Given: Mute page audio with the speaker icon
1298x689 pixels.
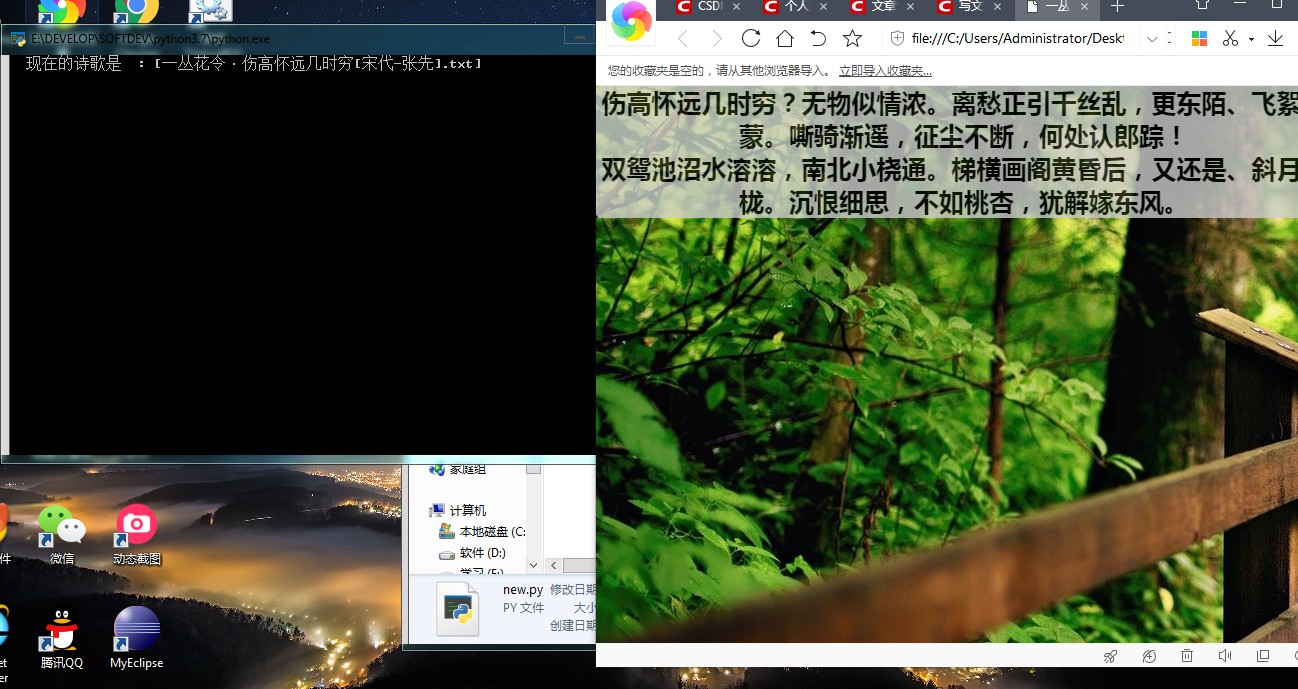Looking at the screenshot, I should 1224,656.
